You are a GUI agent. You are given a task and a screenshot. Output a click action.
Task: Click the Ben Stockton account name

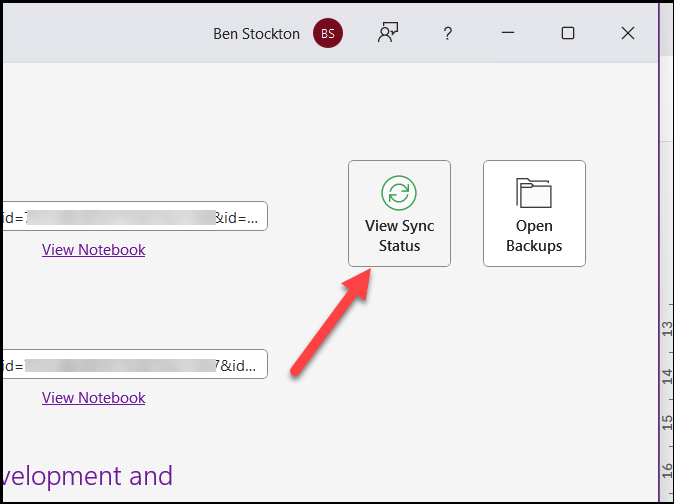point(256,33)
